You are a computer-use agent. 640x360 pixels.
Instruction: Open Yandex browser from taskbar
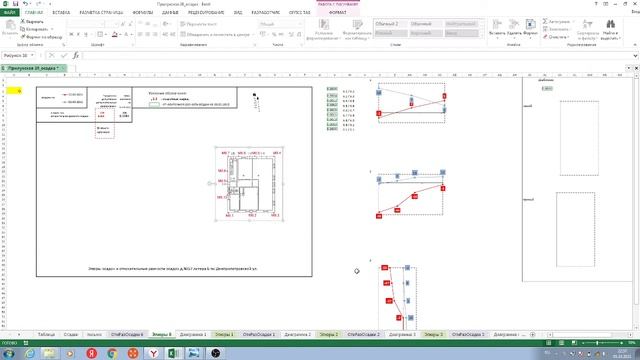point(153,353)
